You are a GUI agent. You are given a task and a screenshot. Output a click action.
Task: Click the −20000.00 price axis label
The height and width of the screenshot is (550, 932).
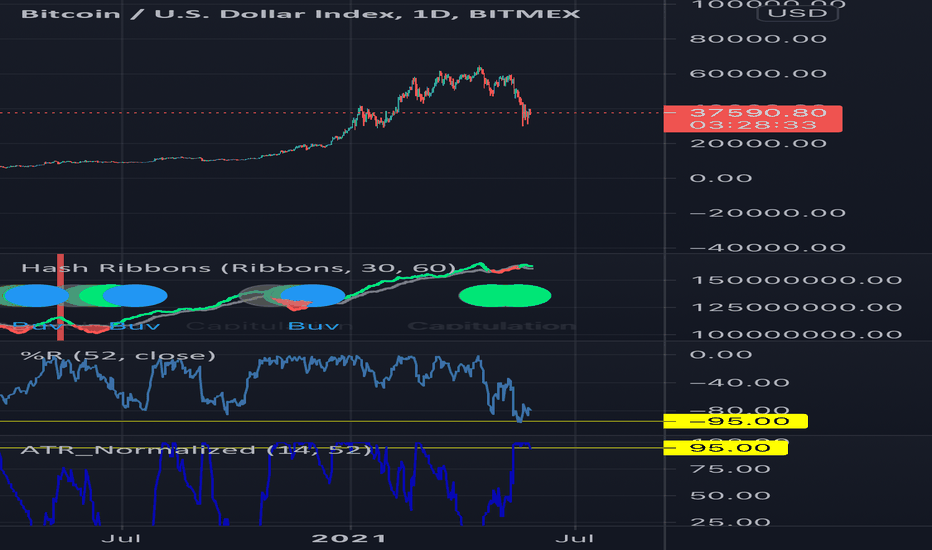[x=768, y=213]
